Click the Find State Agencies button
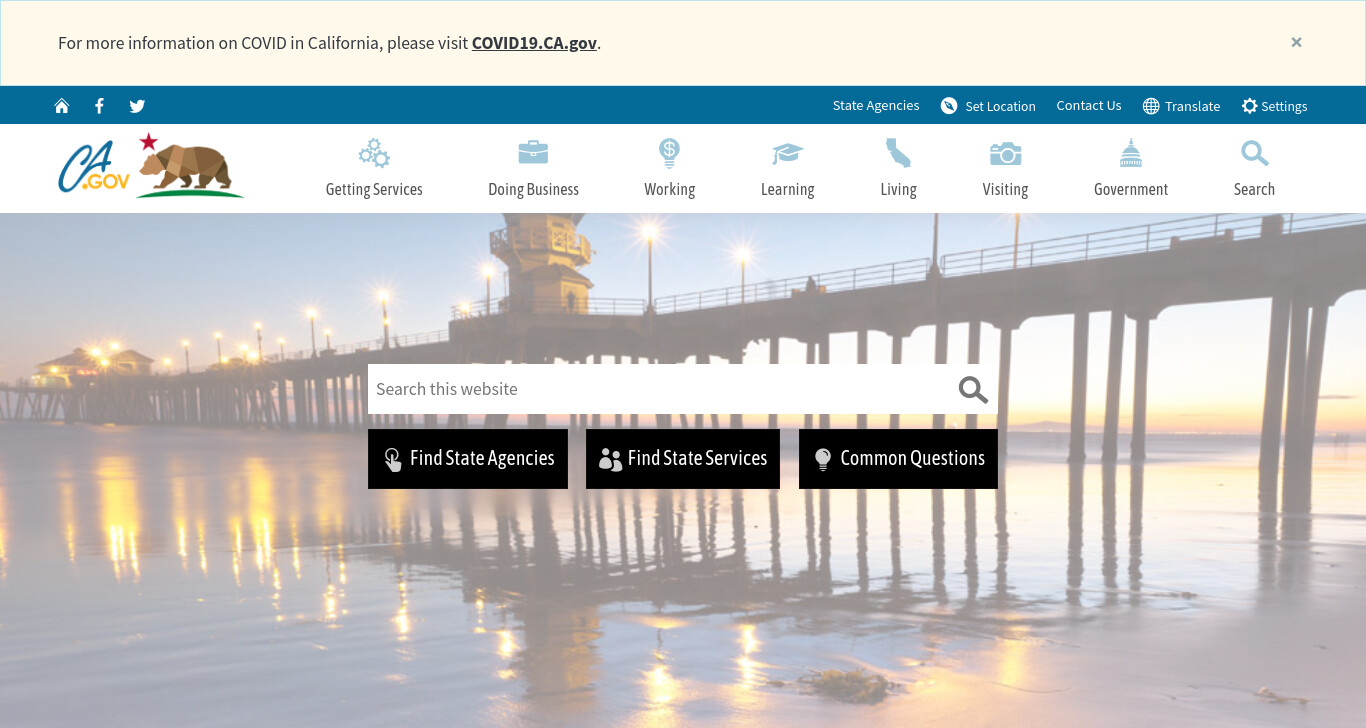Viewport: 1366px width, 728px height. point(468,459)
